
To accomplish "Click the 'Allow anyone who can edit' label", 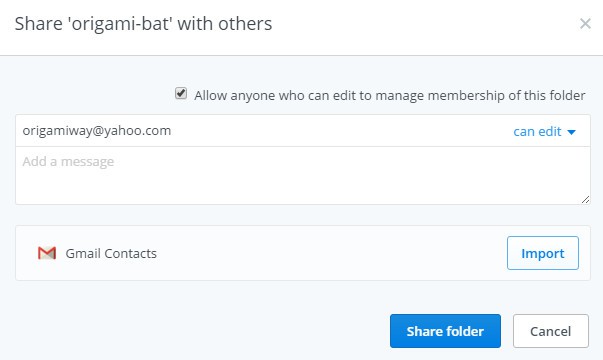I will [390, 95].
